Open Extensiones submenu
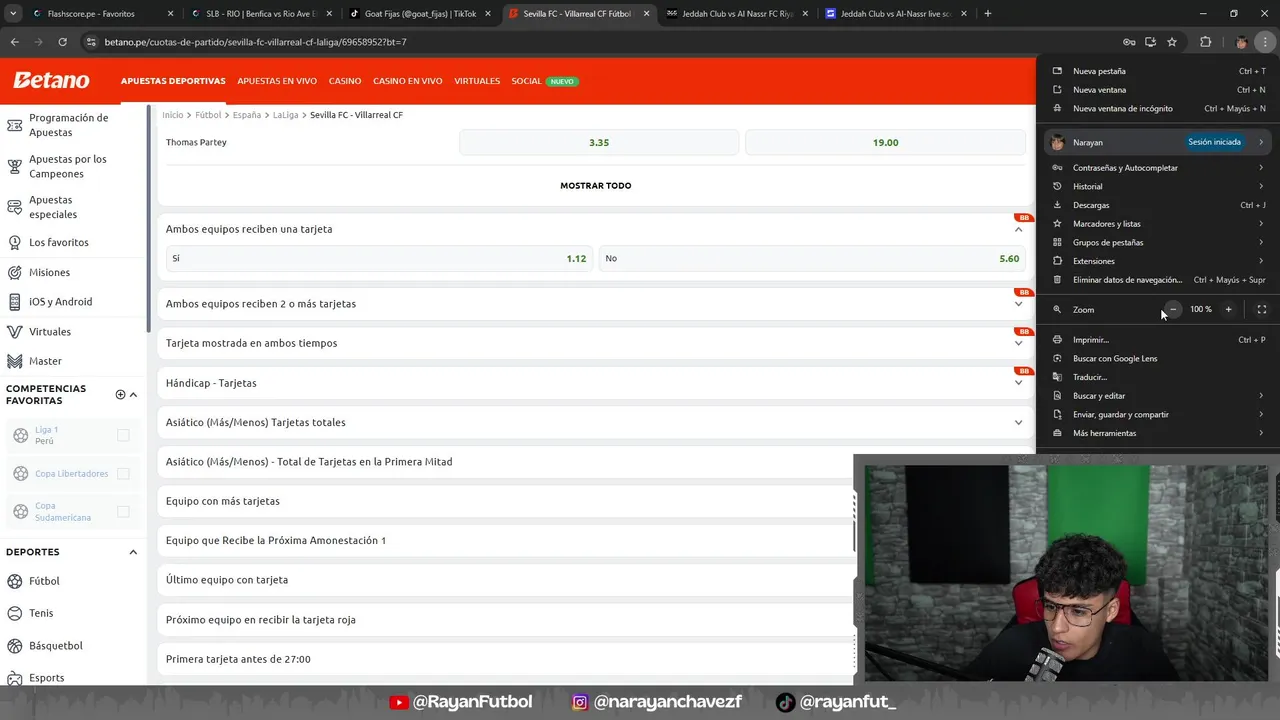The width and height of the screenshot is (1280, 720). tap(1158, 261)
